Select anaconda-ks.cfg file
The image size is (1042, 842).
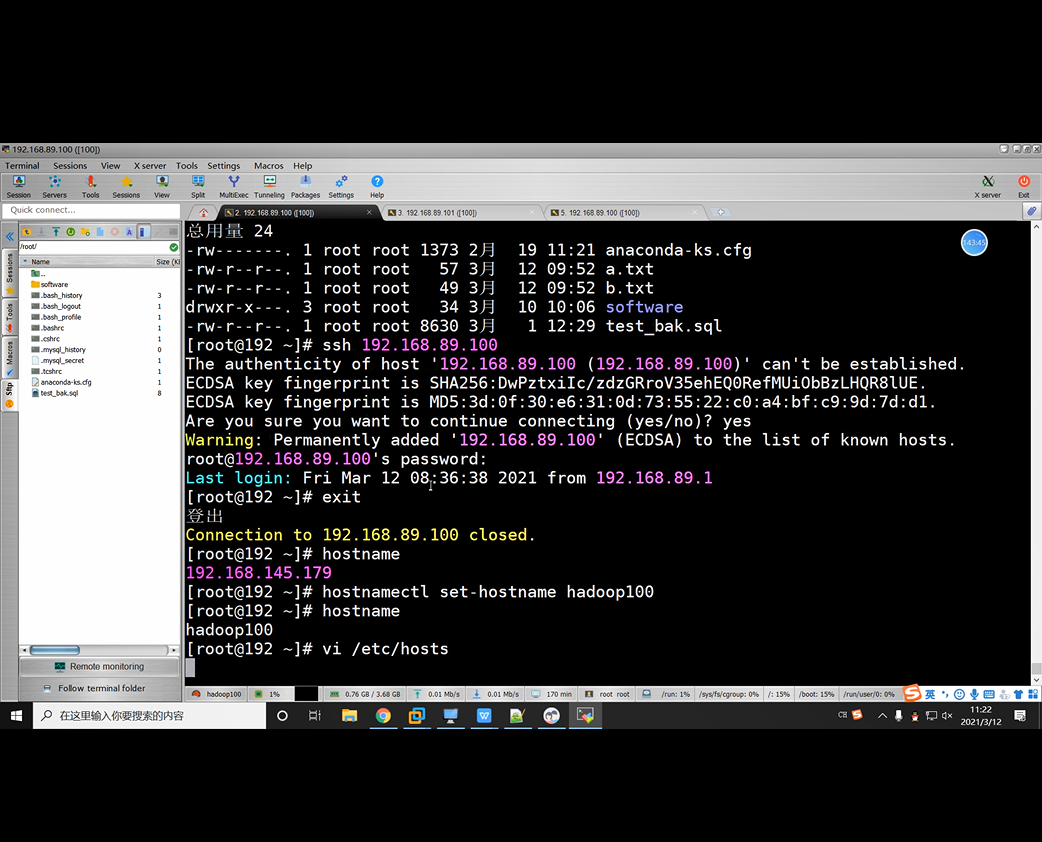tap(62, 382)
